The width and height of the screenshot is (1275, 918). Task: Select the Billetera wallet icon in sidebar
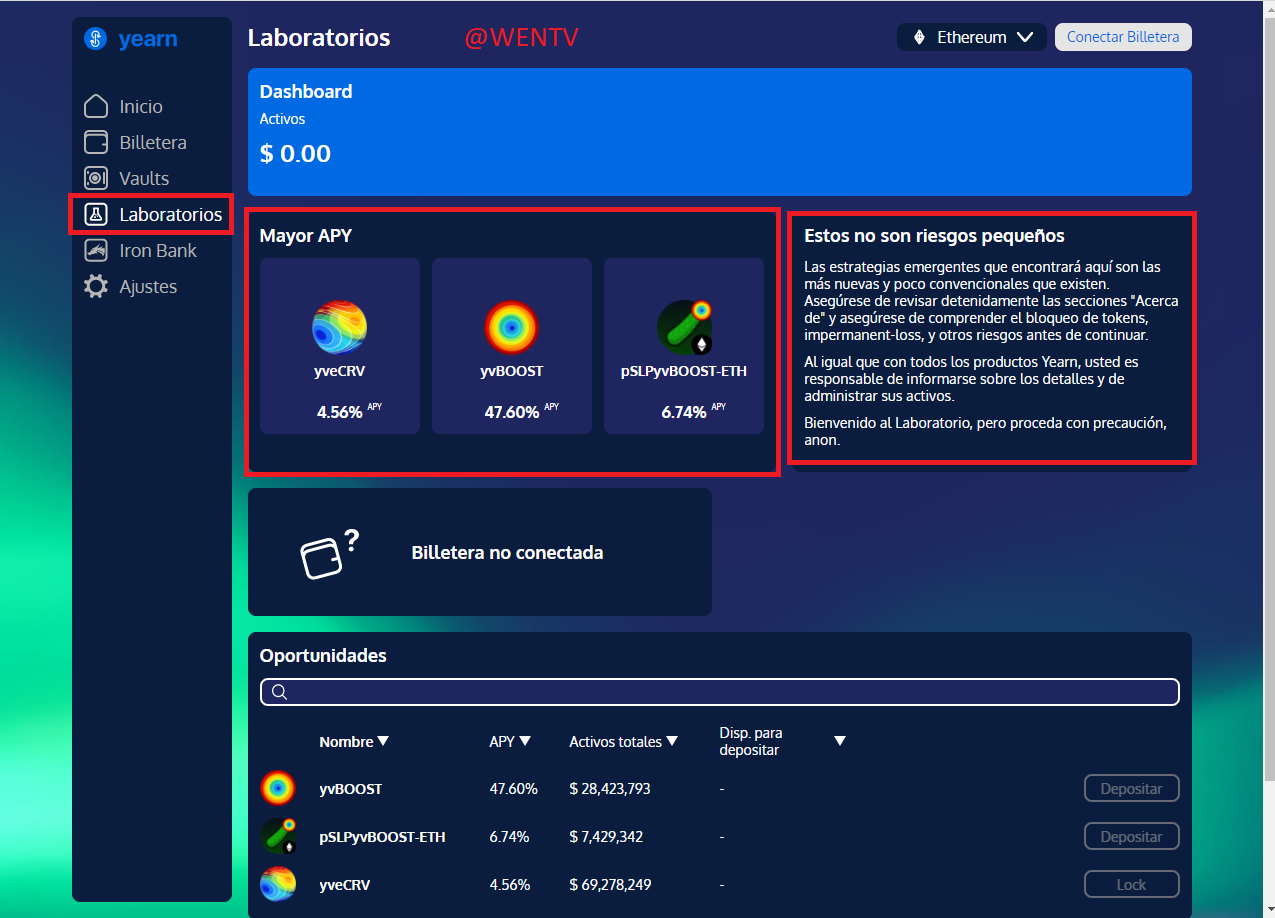pos(96,142)
